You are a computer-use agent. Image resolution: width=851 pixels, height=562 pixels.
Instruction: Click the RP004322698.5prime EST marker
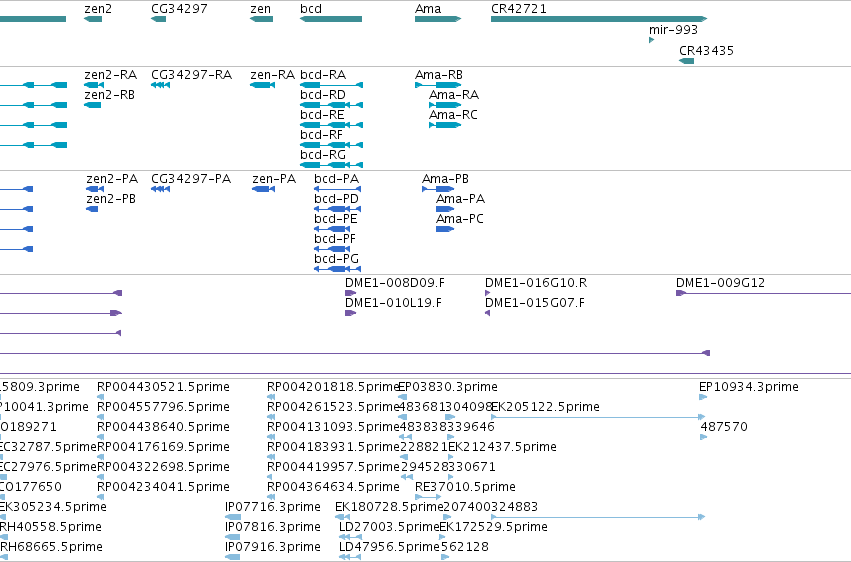100,477
